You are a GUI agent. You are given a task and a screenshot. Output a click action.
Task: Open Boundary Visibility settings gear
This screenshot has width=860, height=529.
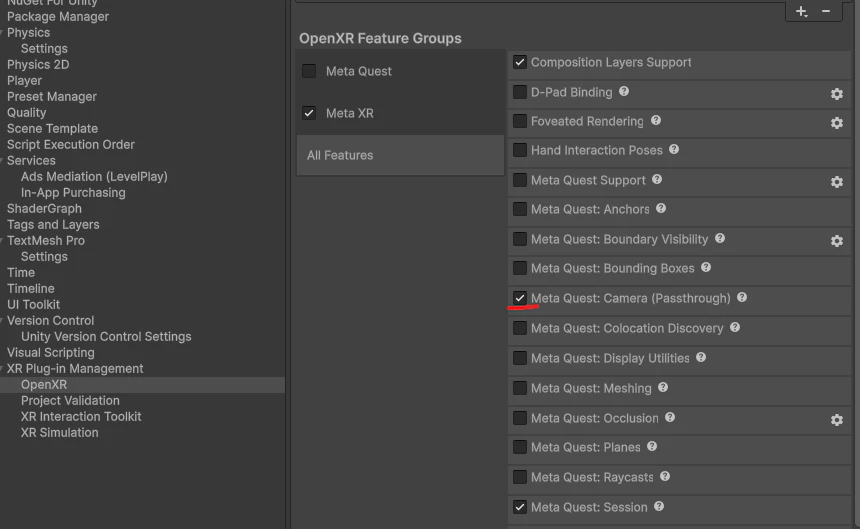pyautogui.click(x=836, y=241)
